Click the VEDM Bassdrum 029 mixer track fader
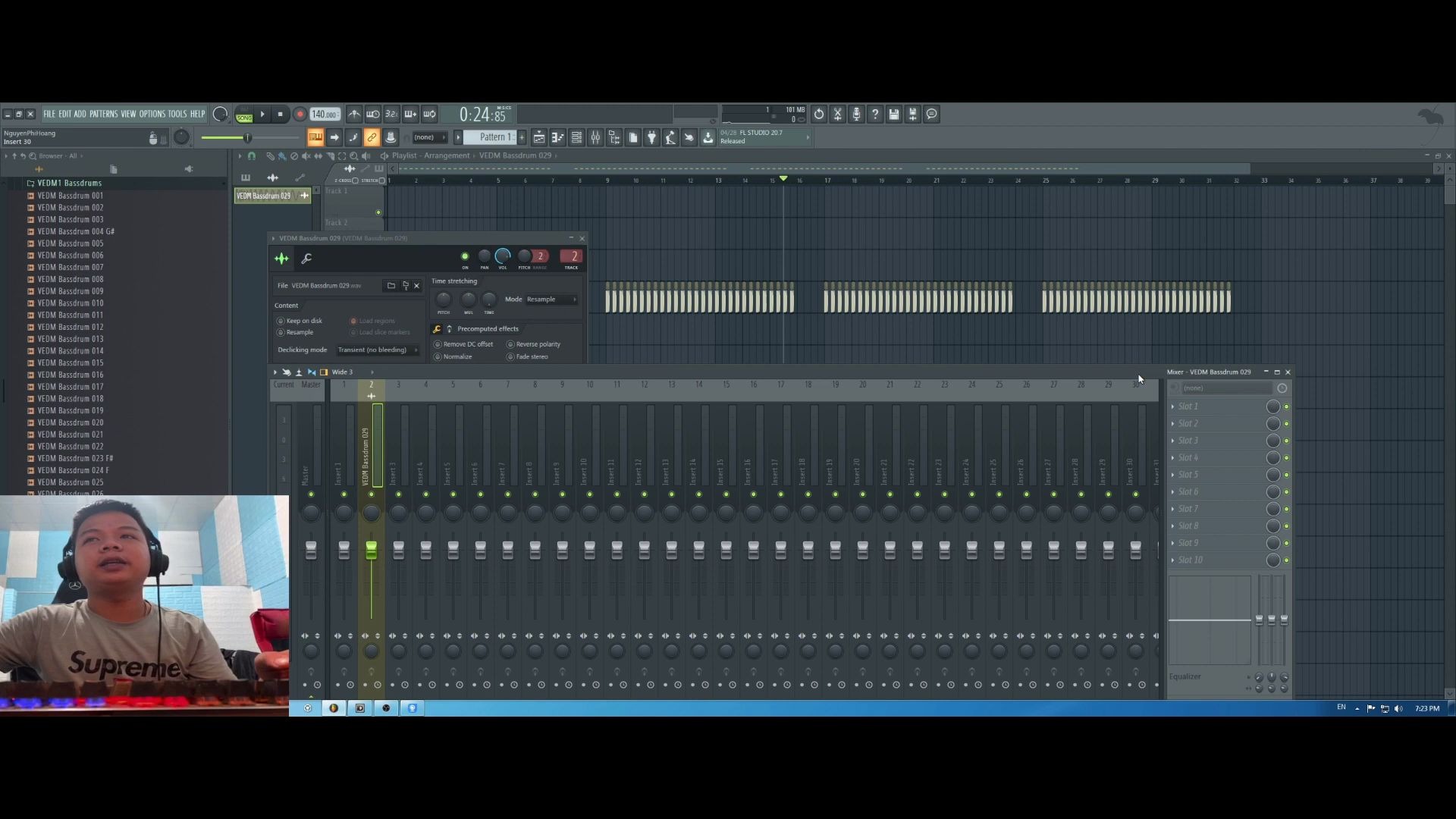The image size is (1456, 819). (372, 550)
